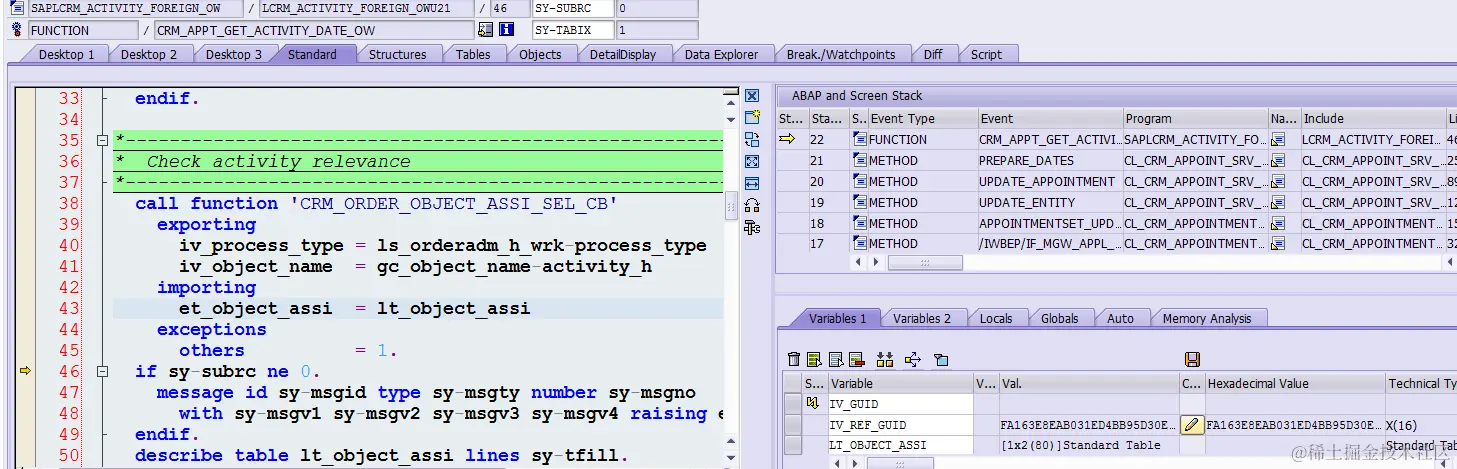Click the services headphones icon

[x=752, y=205]
